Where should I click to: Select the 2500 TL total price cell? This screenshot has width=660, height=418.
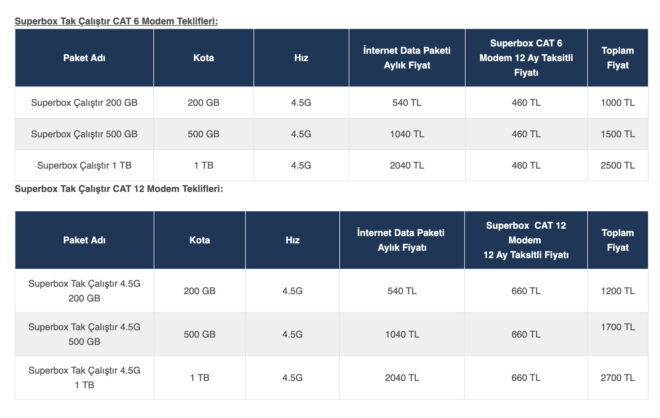pos(617,165)
